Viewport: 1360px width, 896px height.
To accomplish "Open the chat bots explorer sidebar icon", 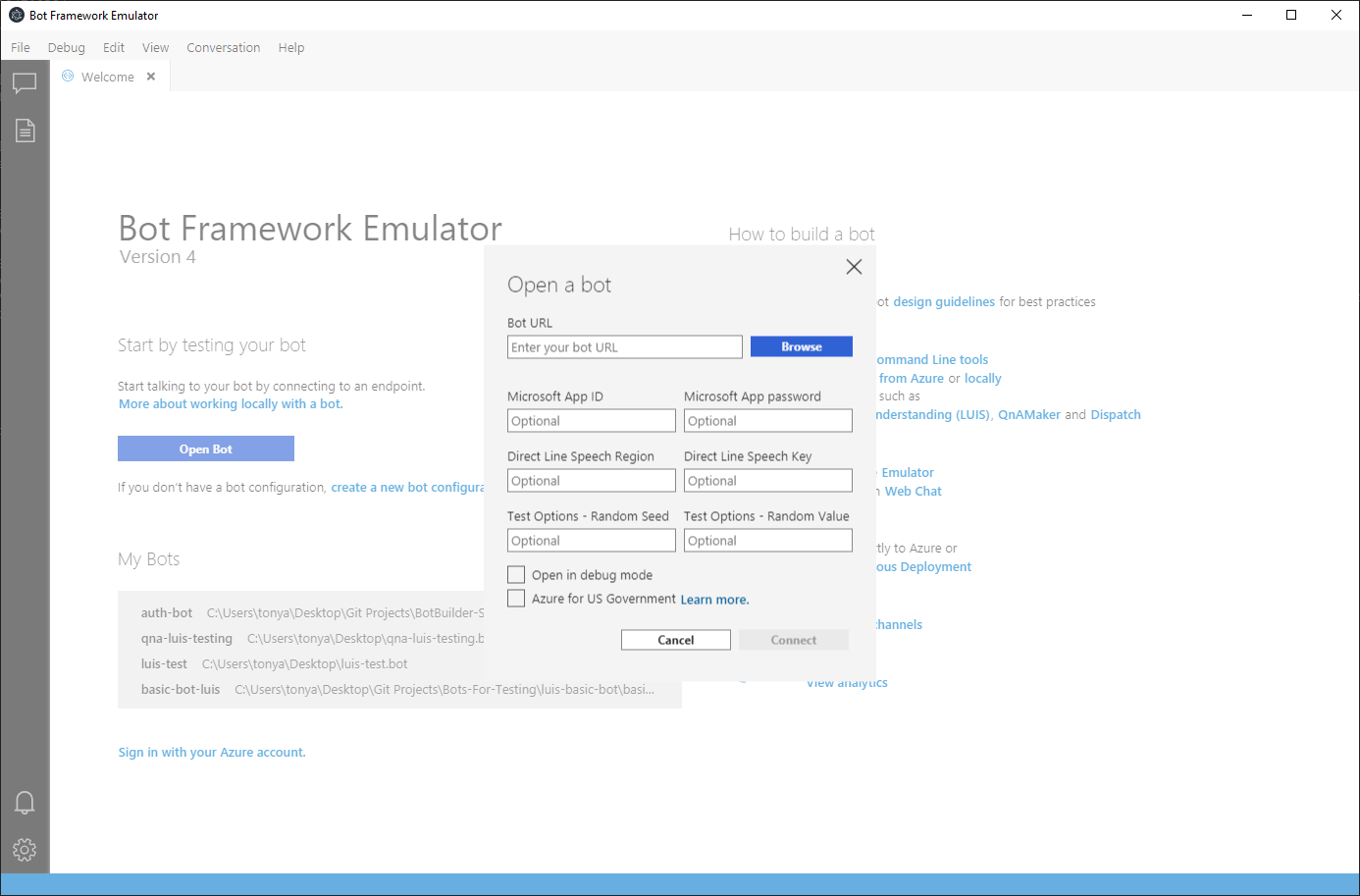I will (x=25, y=83).
